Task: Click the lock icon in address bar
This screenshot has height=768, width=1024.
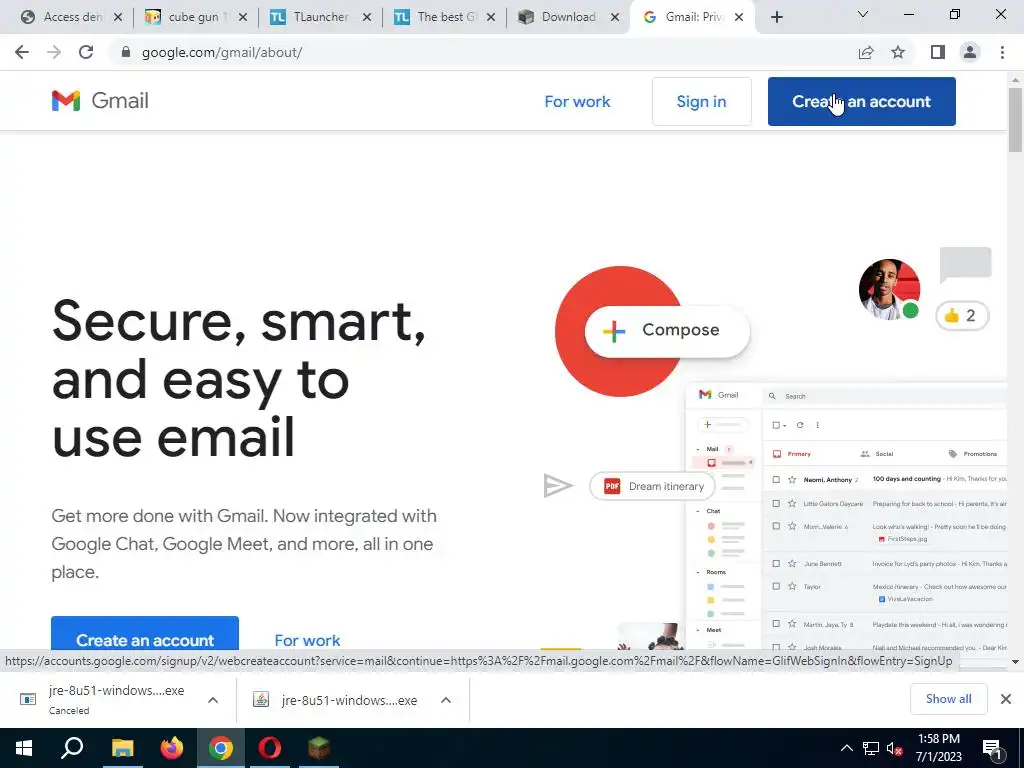Action: click(126, 52)
